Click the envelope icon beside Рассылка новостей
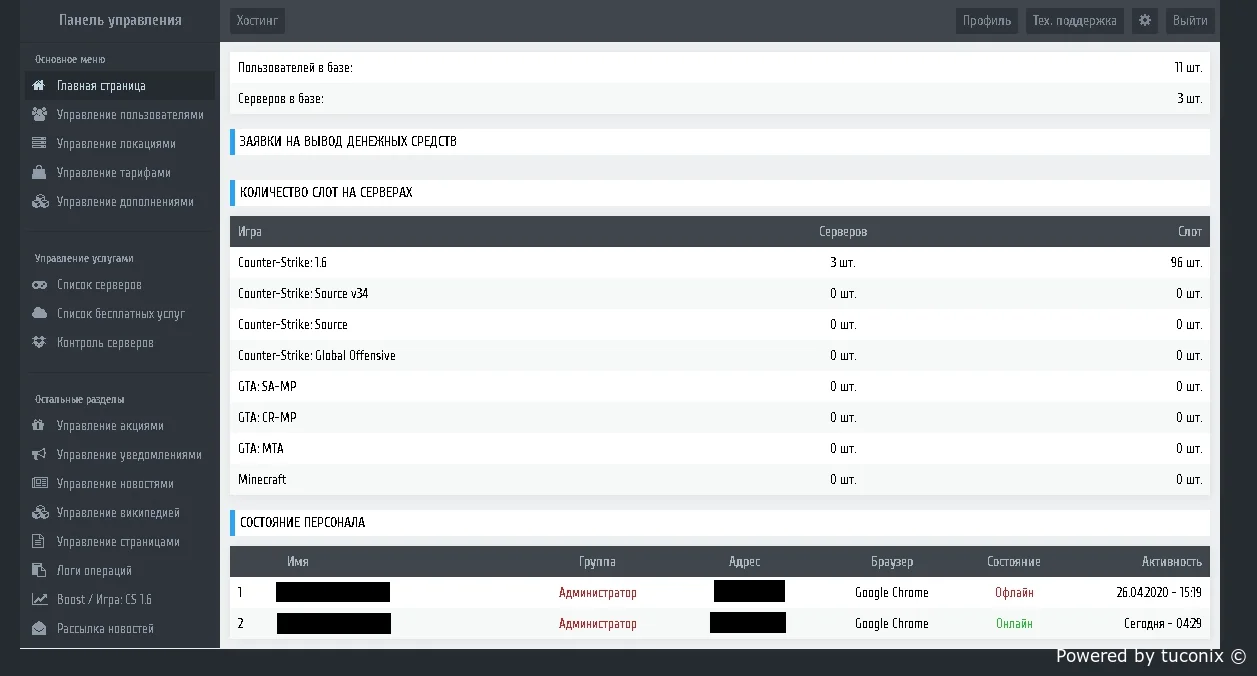This screenshot has height=676, width=1257. tap(39, 629)
